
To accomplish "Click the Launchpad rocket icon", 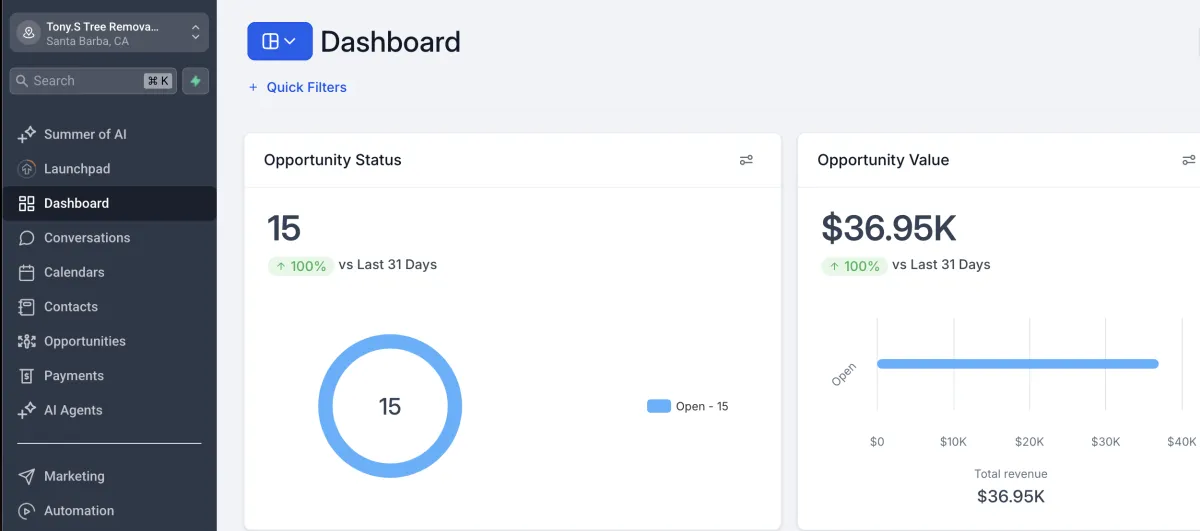I will point(27,169).
